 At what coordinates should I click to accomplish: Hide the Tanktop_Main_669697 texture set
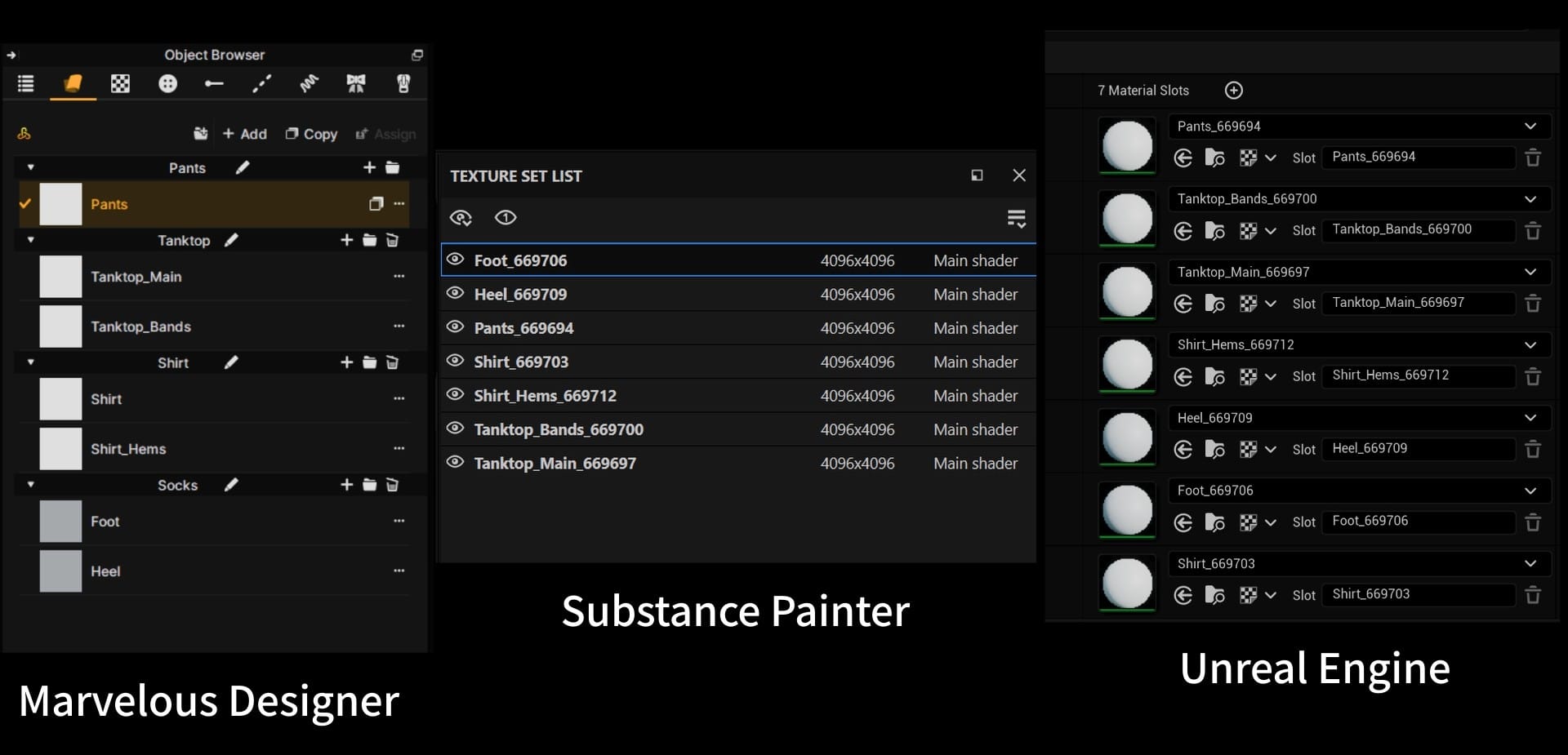[x=455, y=463]
